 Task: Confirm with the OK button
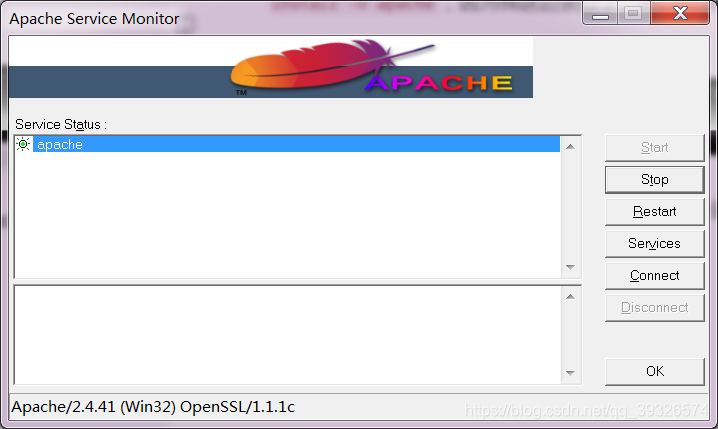coord(654,371)
